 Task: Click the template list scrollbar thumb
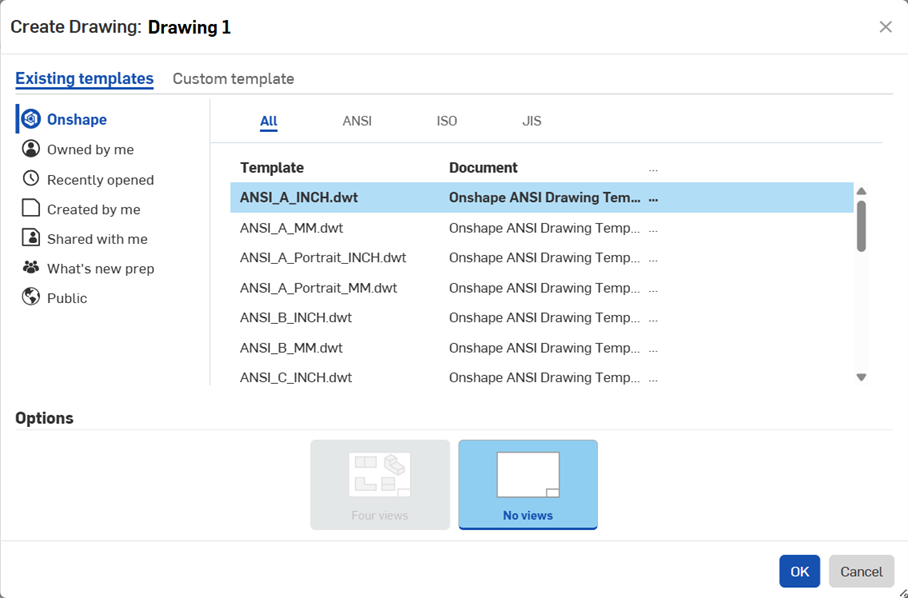pos(861,226)
